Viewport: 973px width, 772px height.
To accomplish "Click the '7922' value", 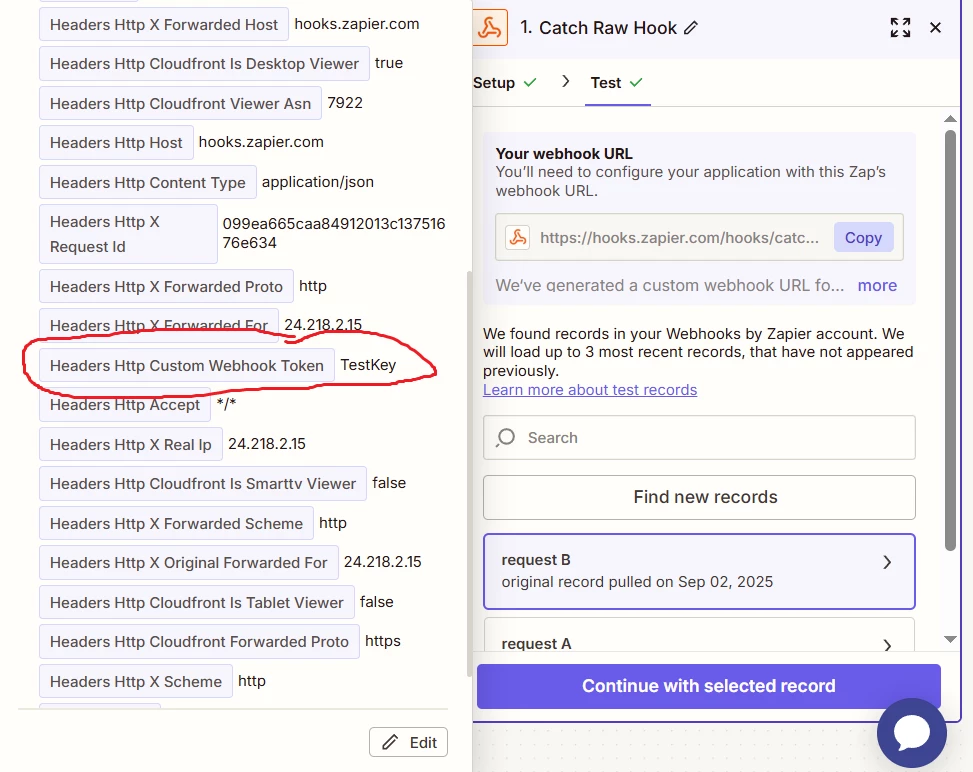I will point(345,102).
